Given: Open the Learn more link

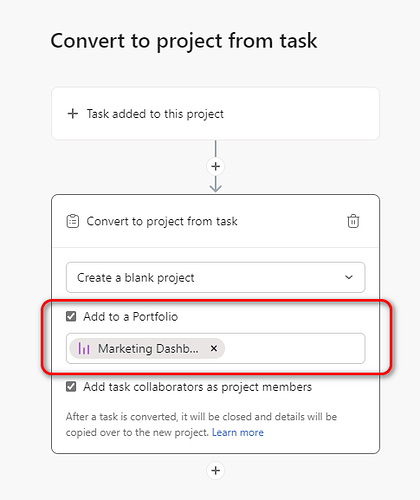Looking at the screenshot, I should point(238,432).
